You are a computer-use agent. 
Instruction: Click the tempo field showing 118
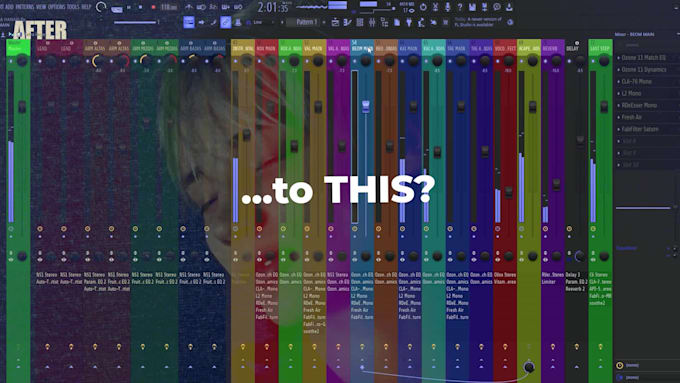coord(169,7)
